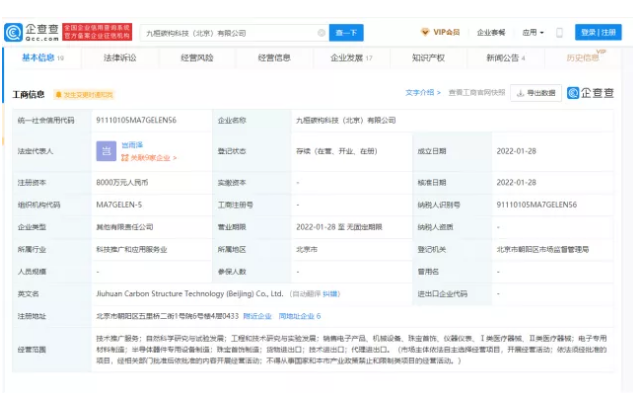Select organization code MA7GELEN-5
Image resolution: width=633 pixels, height=401 pixels.
(x=119, y=205)
